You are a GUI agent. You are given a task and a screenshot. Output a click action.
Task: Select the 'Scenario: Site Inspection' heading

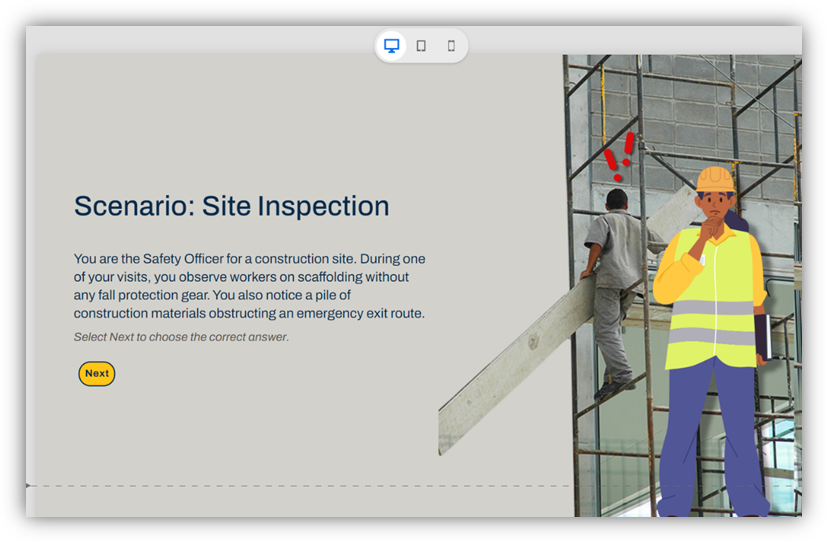231,206
